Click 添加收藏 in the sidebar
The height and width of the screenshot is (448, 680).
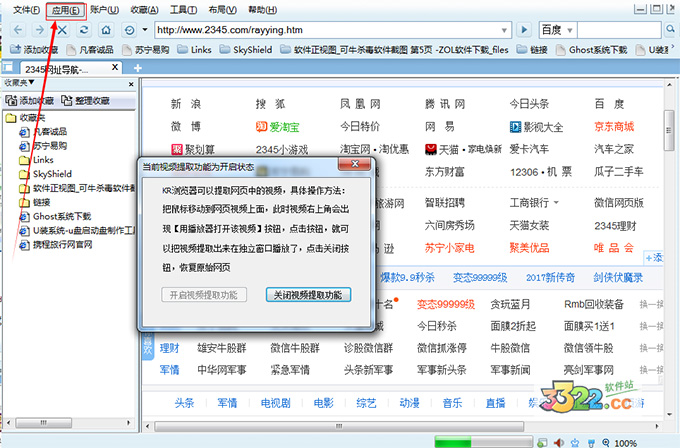[29, 101]
